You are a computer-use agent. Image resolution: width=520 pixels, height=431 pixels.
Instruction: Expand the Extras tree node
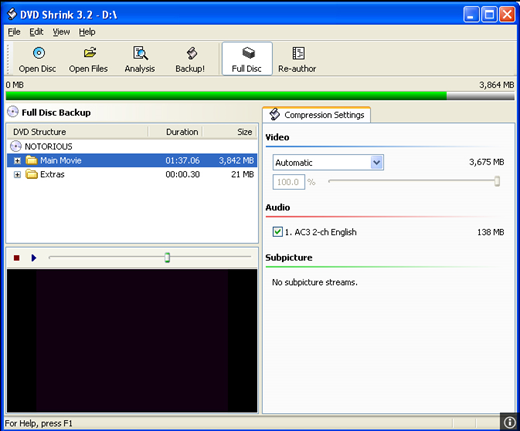click(x=17, y=175)
